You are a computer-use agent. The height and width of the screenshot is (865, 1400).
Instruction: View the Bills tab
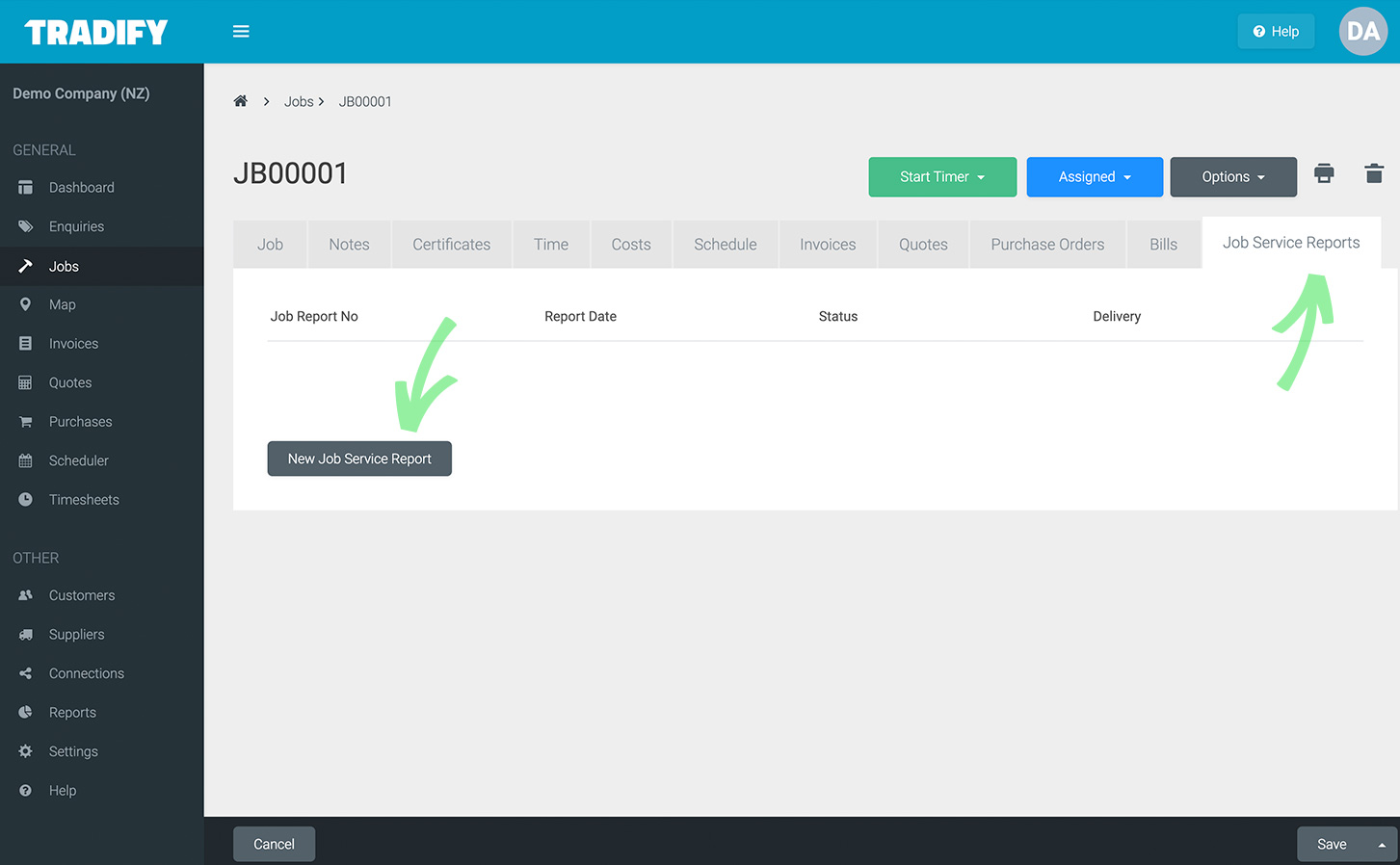pyautogui.click(x=1163, y=245)
